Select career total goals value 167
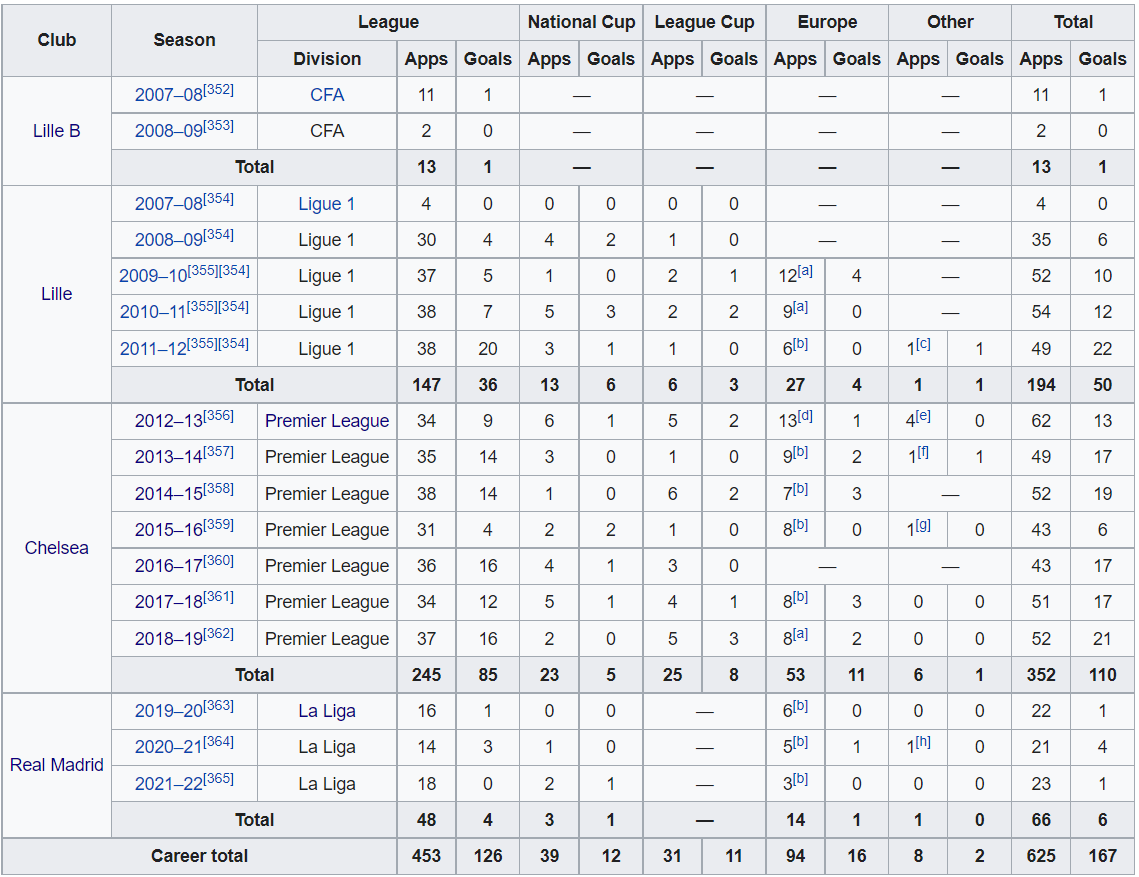Screen dimensions: 1139x877 click(1102, 856)
